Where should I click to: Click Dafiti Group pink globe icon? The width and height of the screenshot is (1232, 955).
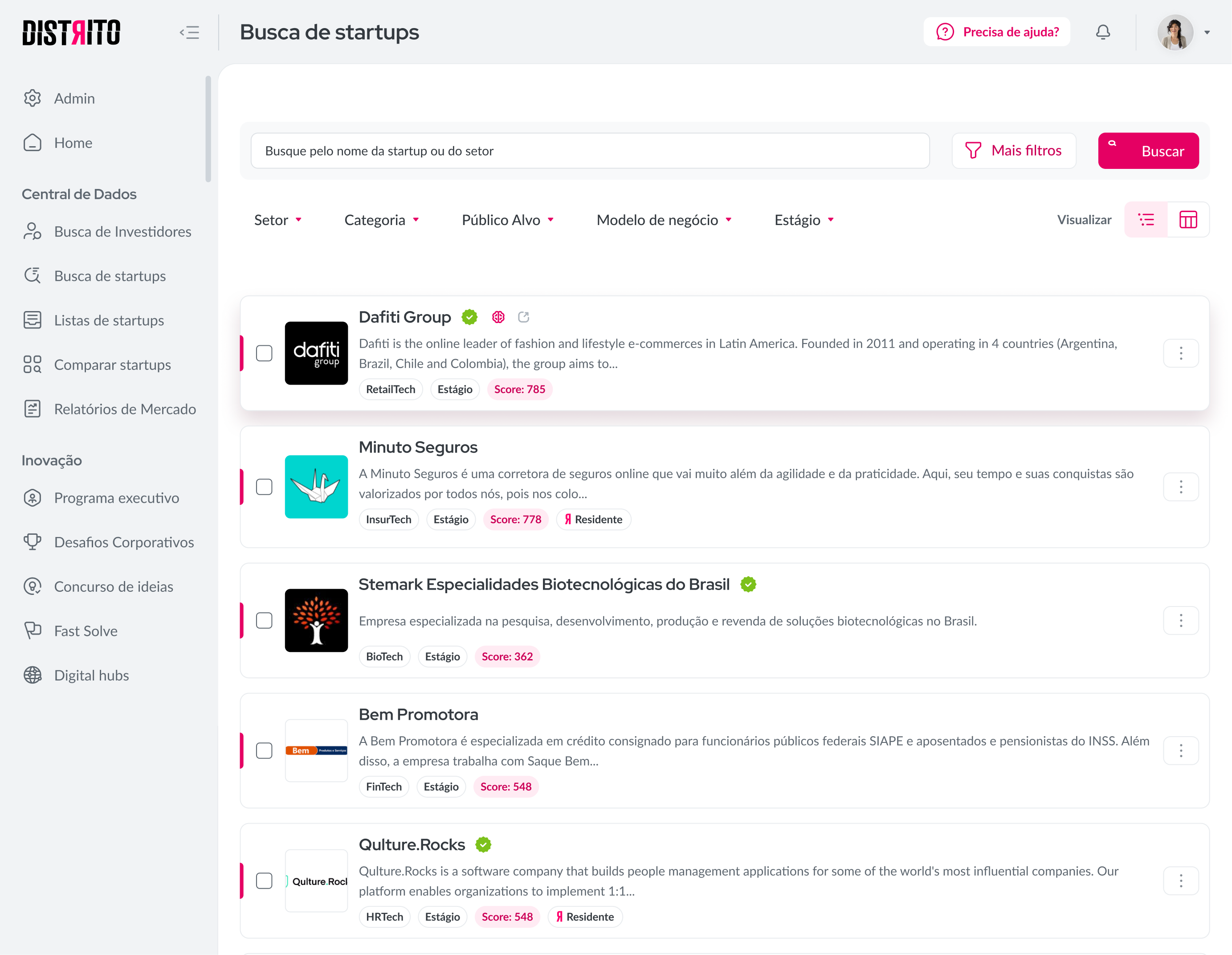click(498, 317)
